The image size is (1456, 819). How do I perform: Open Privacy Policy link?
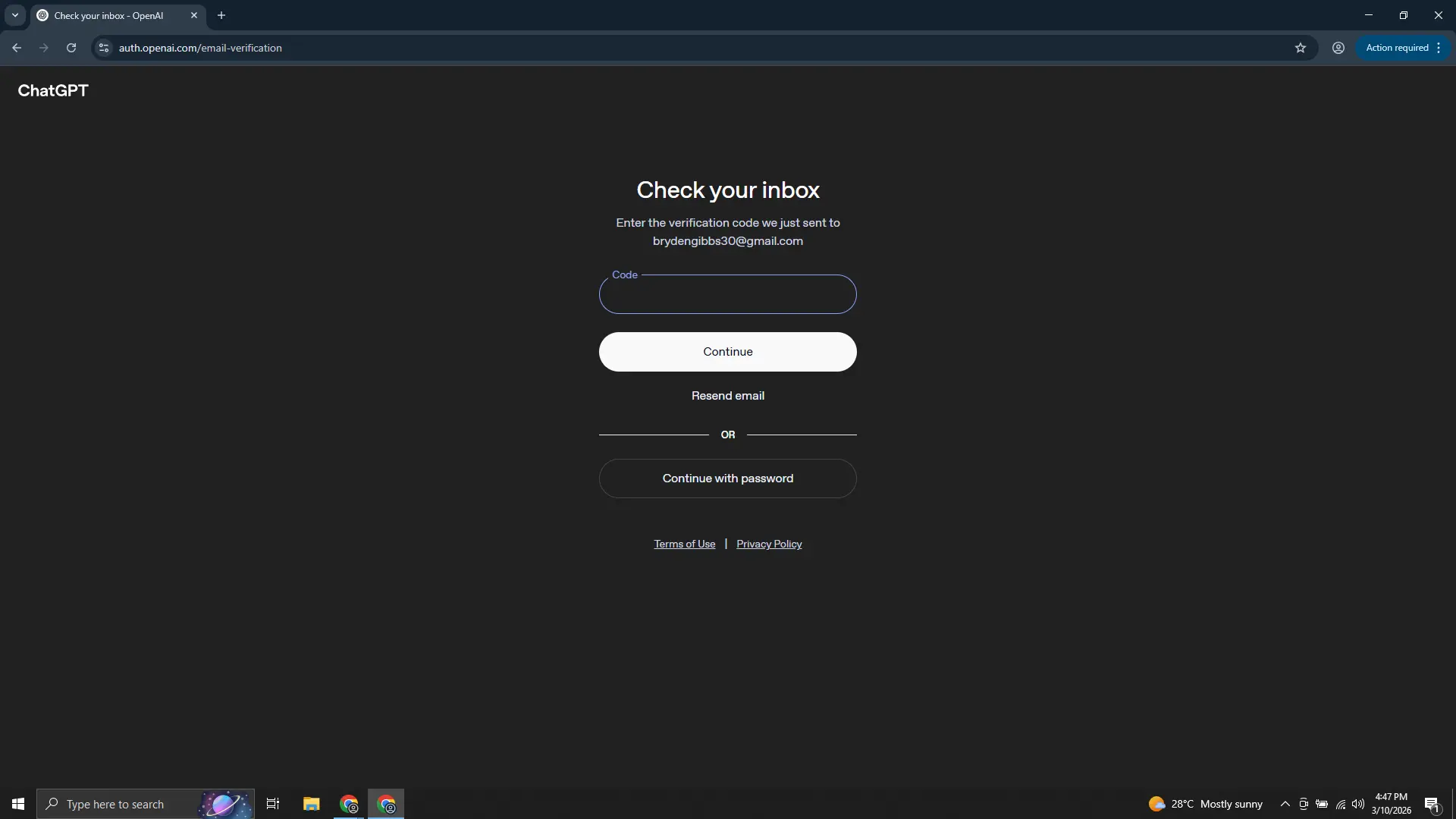pos(769,544)
